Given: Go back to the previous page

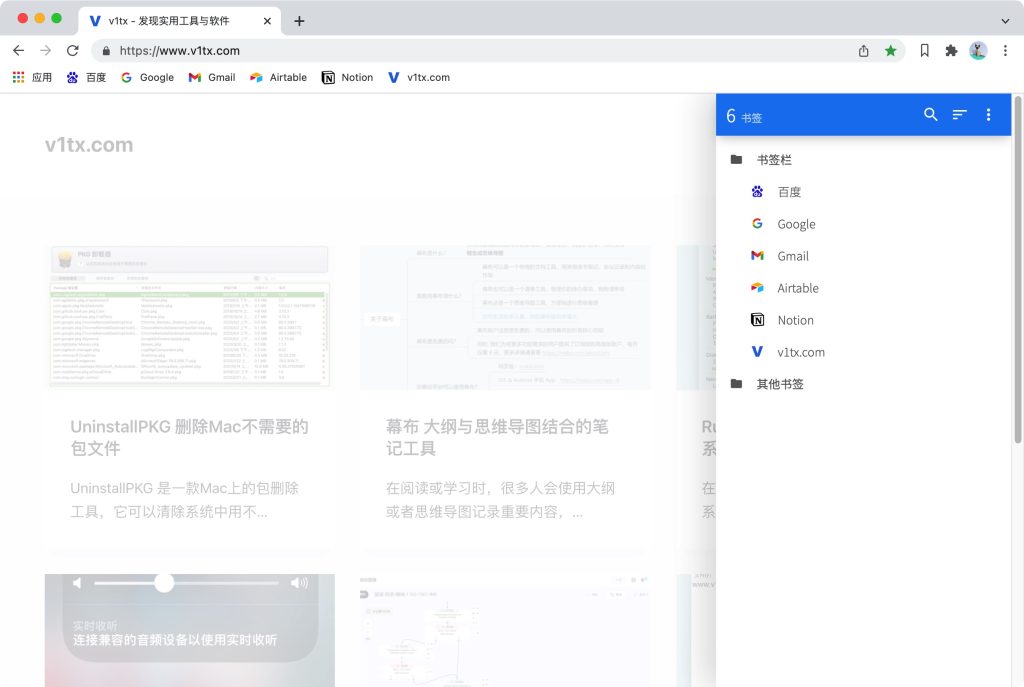Looking at the screenshot, I should point(18,50).
